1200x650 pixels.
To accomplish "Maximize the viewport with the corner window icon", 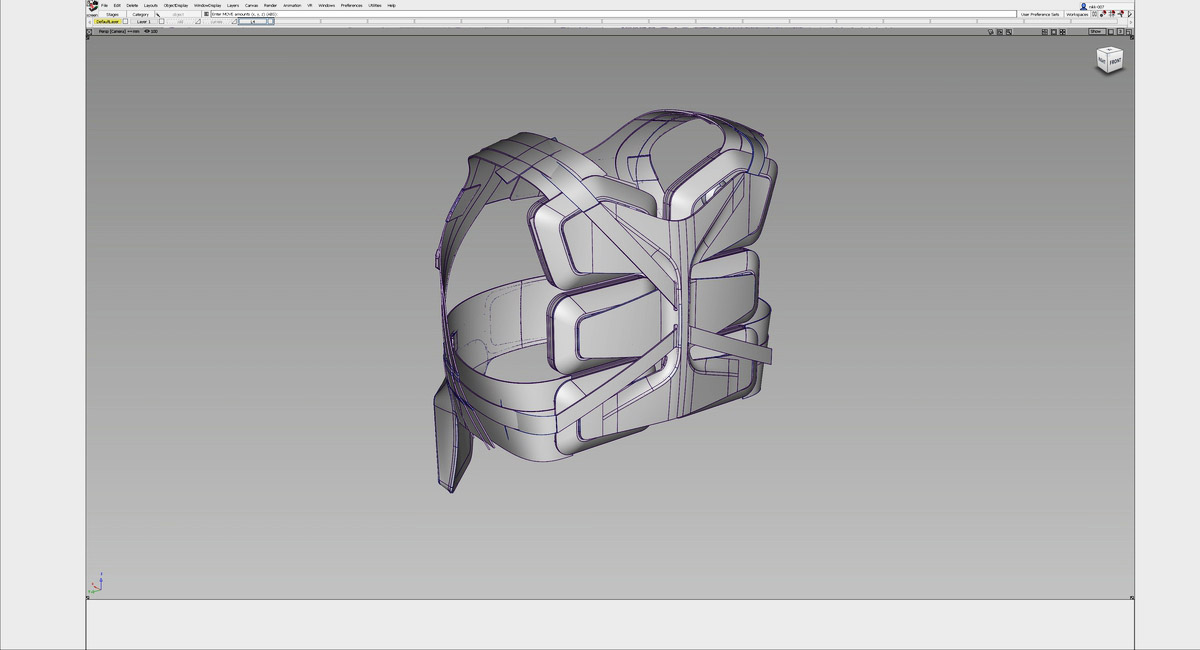I will [1127, 32].
